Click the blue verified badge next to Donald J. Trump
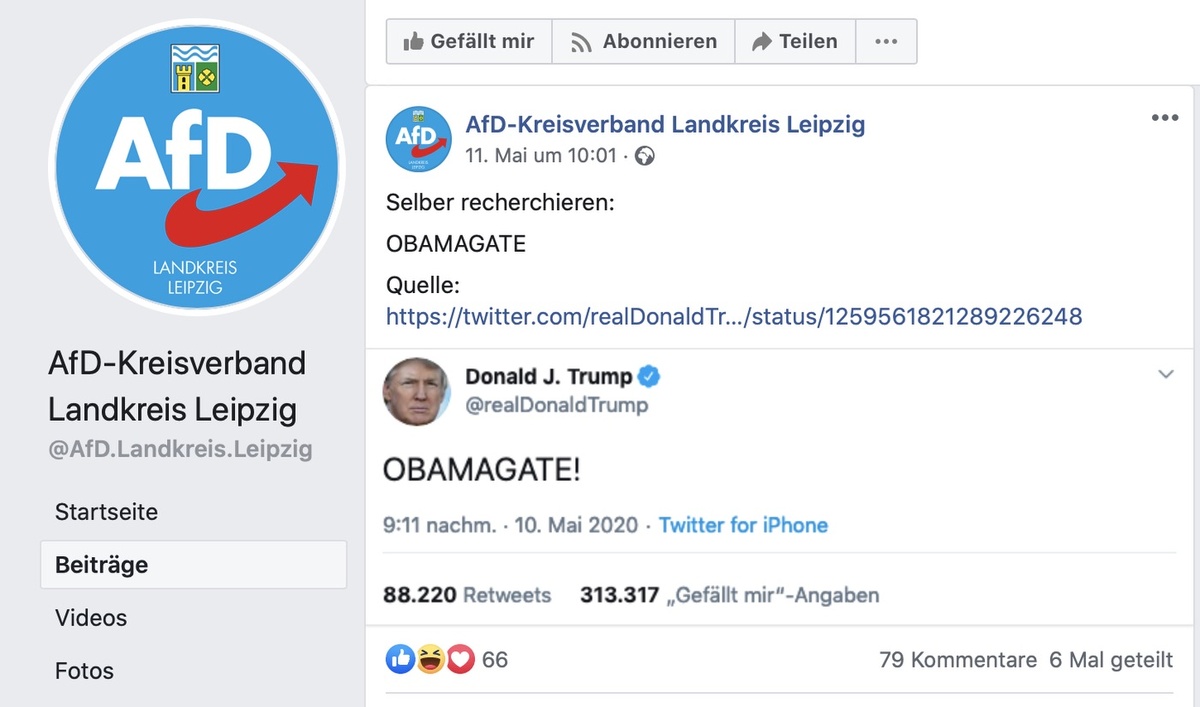Screen dimensions: 1200x707 coord(647,377)
